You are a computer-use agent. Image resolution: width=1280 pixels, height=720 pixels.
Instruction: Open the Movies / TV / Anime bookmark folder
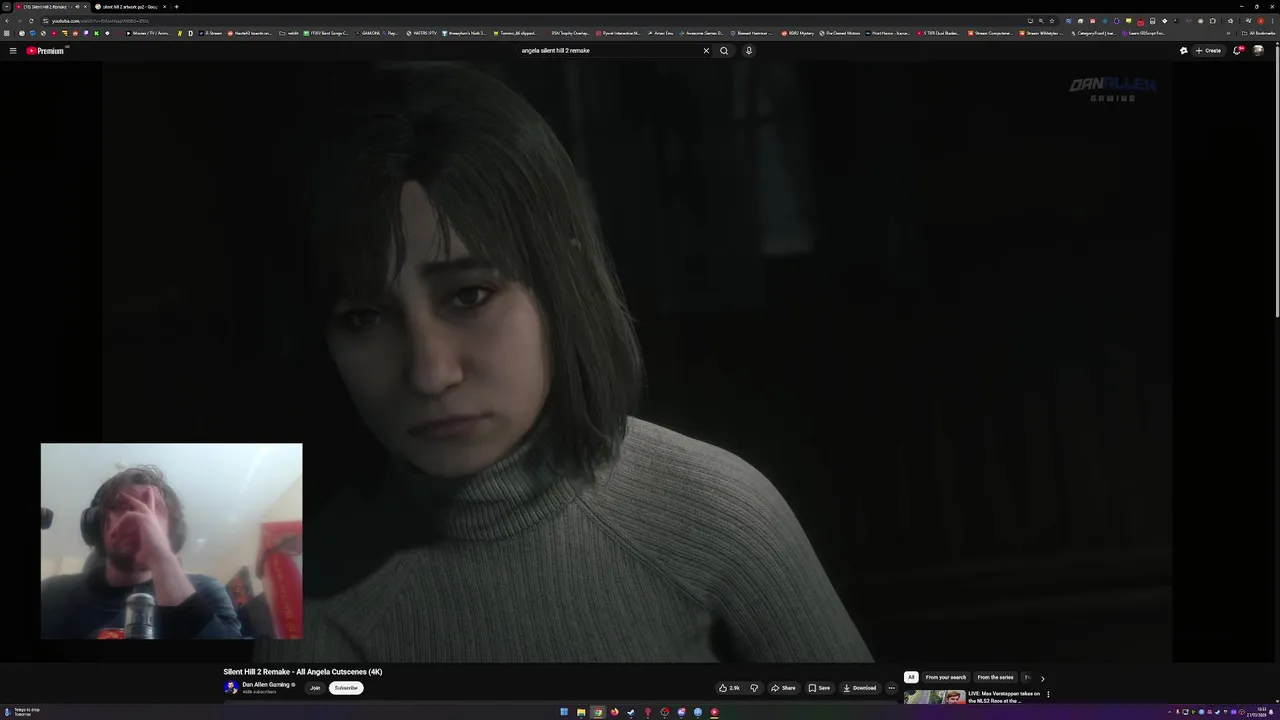click(x=149, y=33)
